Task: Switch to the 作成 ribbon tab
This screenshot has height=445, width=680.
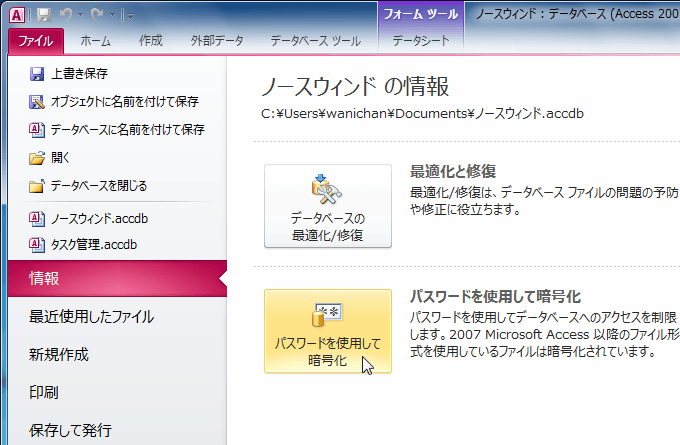Action: coord(150,41)
